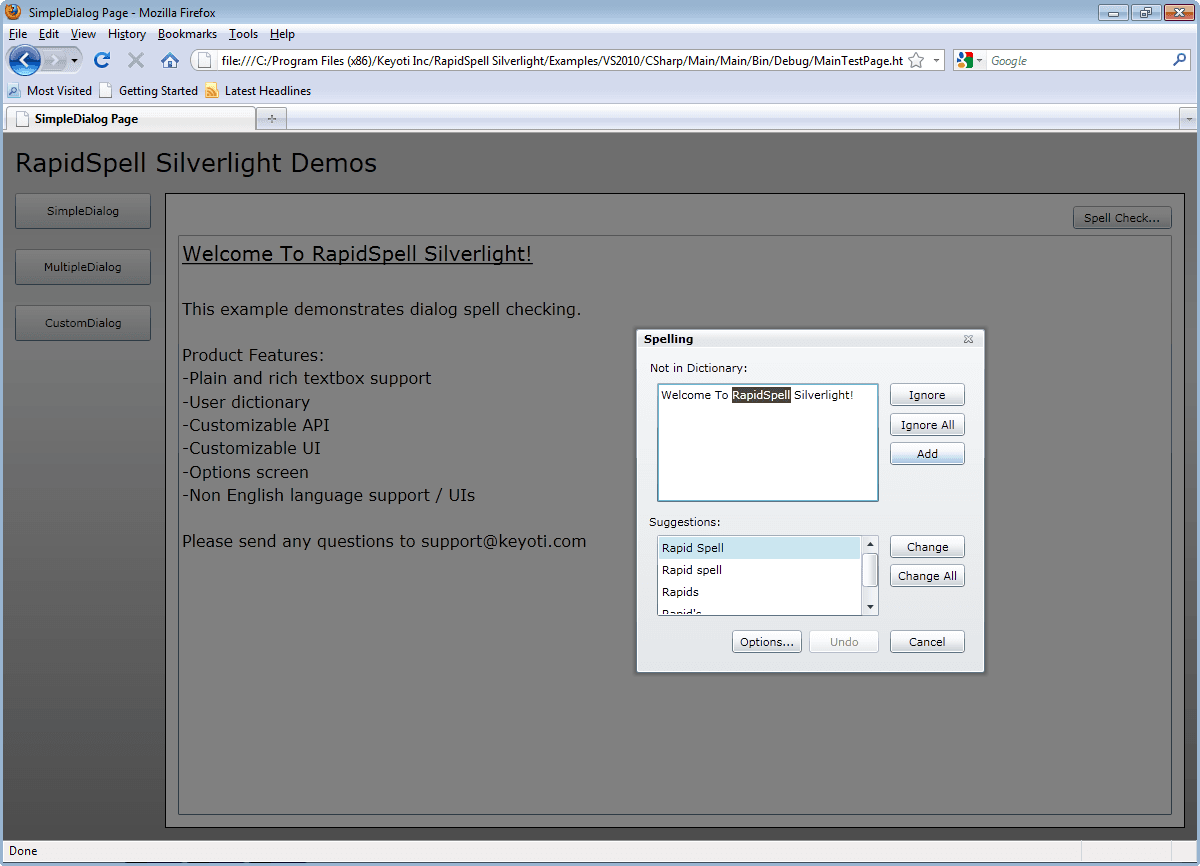Open the Options... button
The image size is (1200, 866).
(x=767, y=642)
